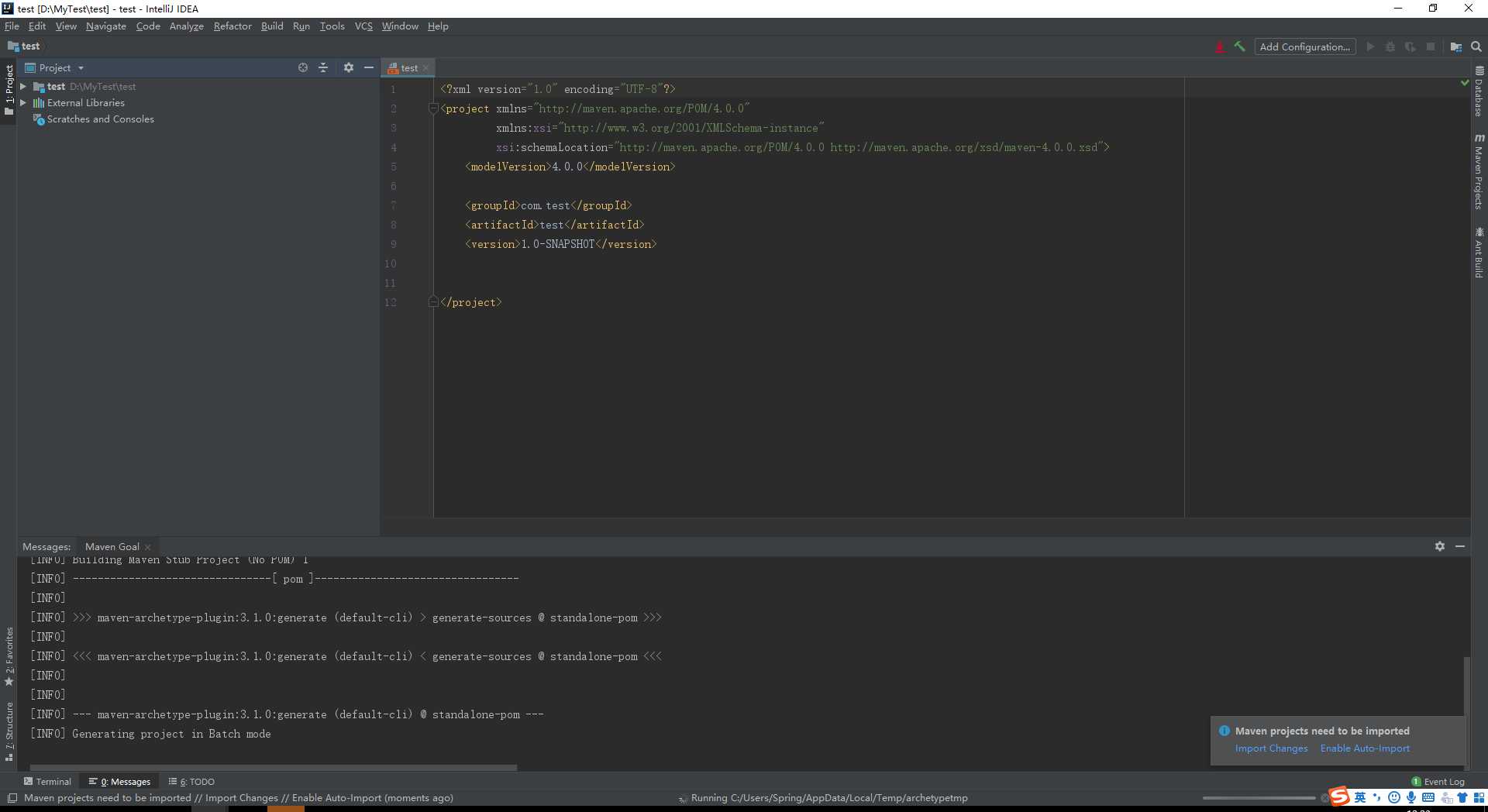
Task: Open the 6: TODO tool window
Action: [x=191, y=782]
